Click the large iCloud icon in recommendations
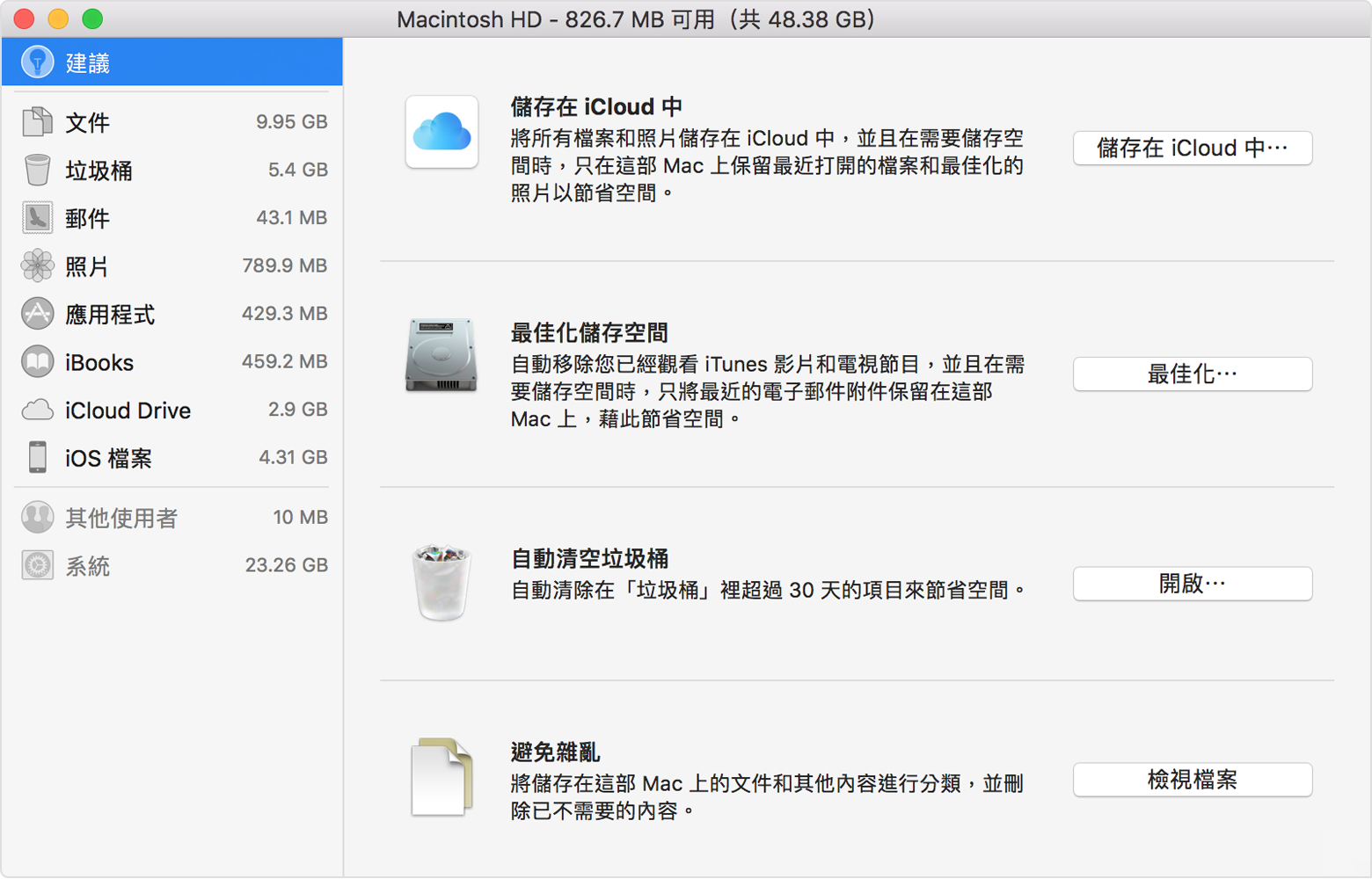The image size is (1372, 879). 442,132
